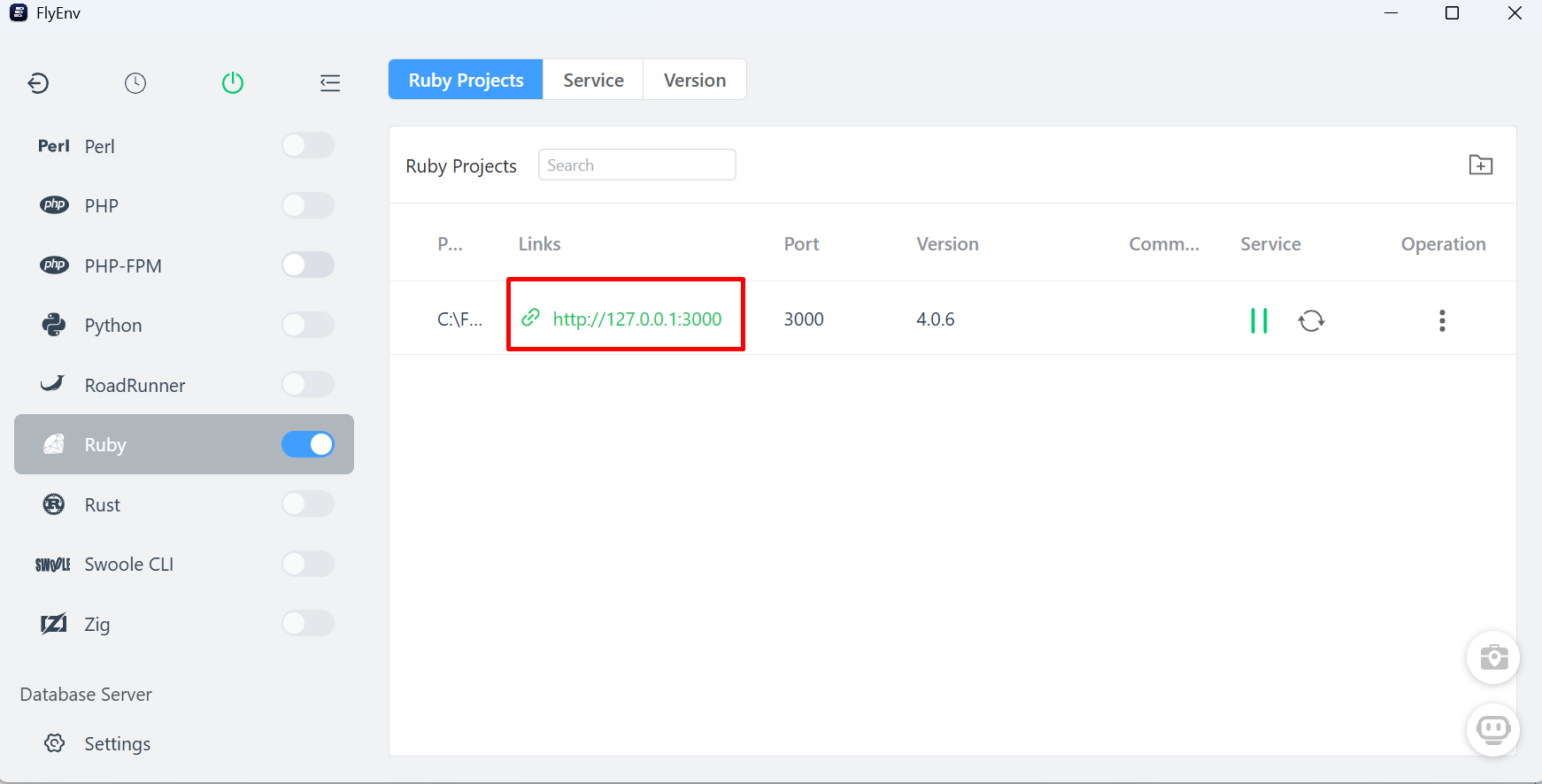
Task: Click the green power icon
Action: pos(233,83)
